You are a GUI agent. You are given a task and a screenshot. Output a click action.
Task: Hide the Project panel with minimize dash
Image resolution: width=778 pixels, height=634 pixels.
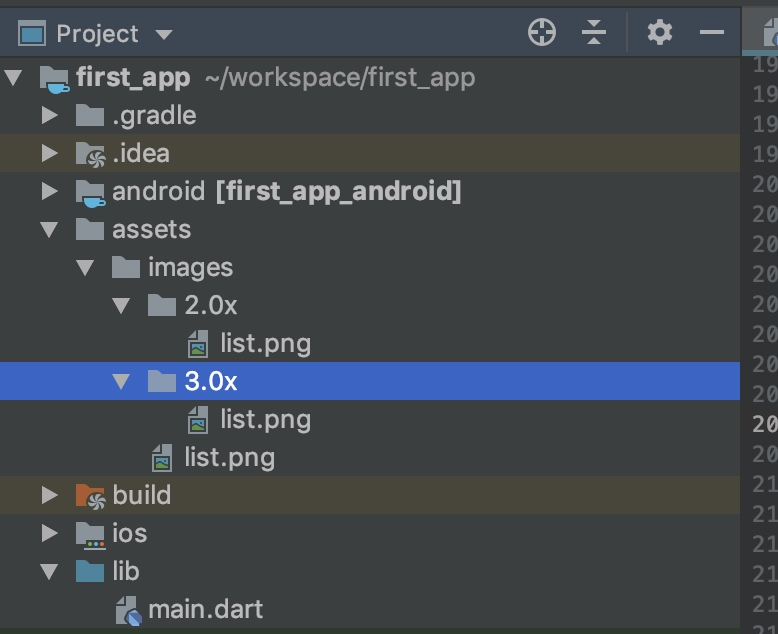(712, 33)
